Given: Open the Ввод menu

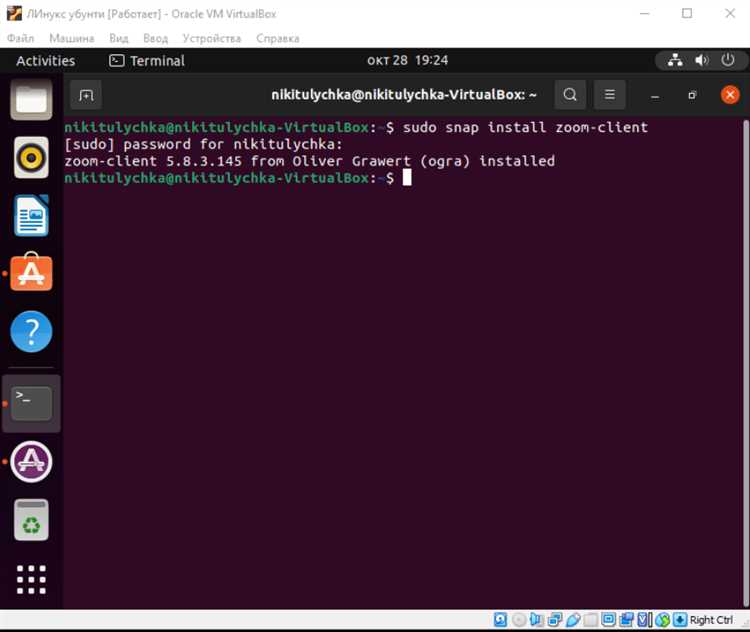Looking at the screenshot, I should (x=155, y=38).
